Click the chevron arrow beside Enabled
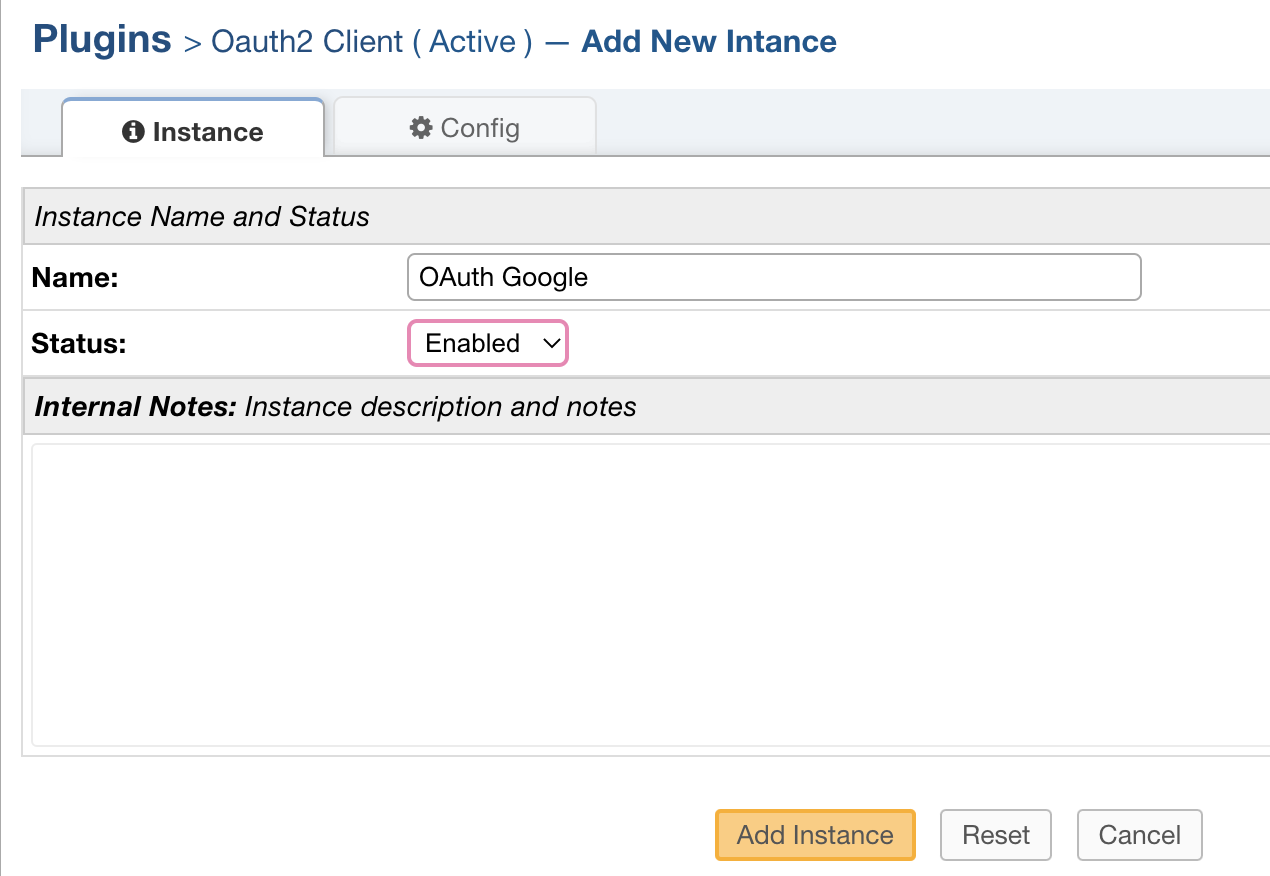Image resolution: width=1270 pixels, height=876 pixels. [x=551, y=343]
